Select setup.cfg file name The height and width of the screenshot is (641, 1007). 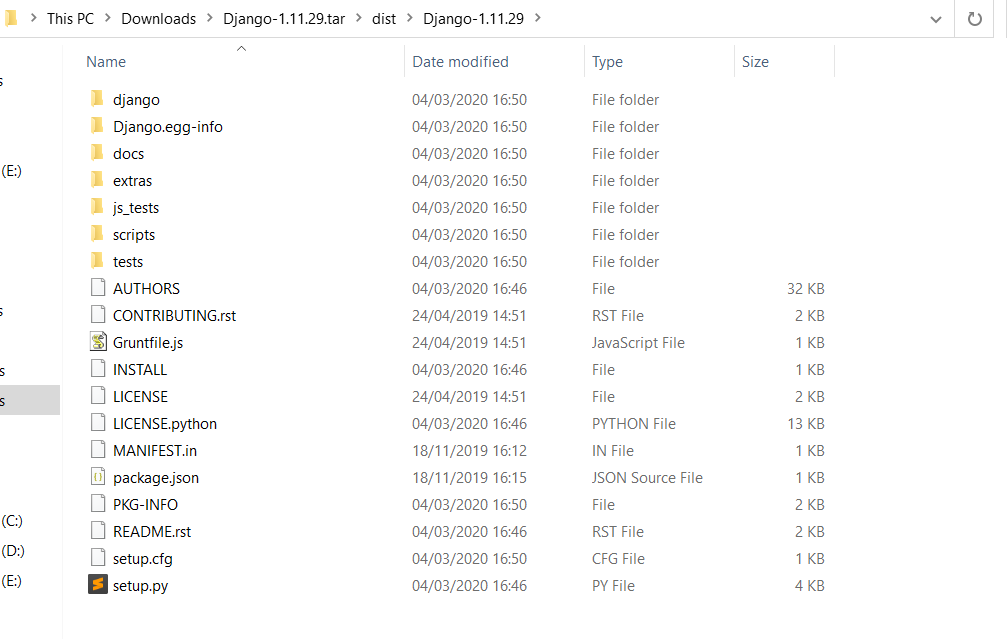pyautogui.click(x=143, y=558)
